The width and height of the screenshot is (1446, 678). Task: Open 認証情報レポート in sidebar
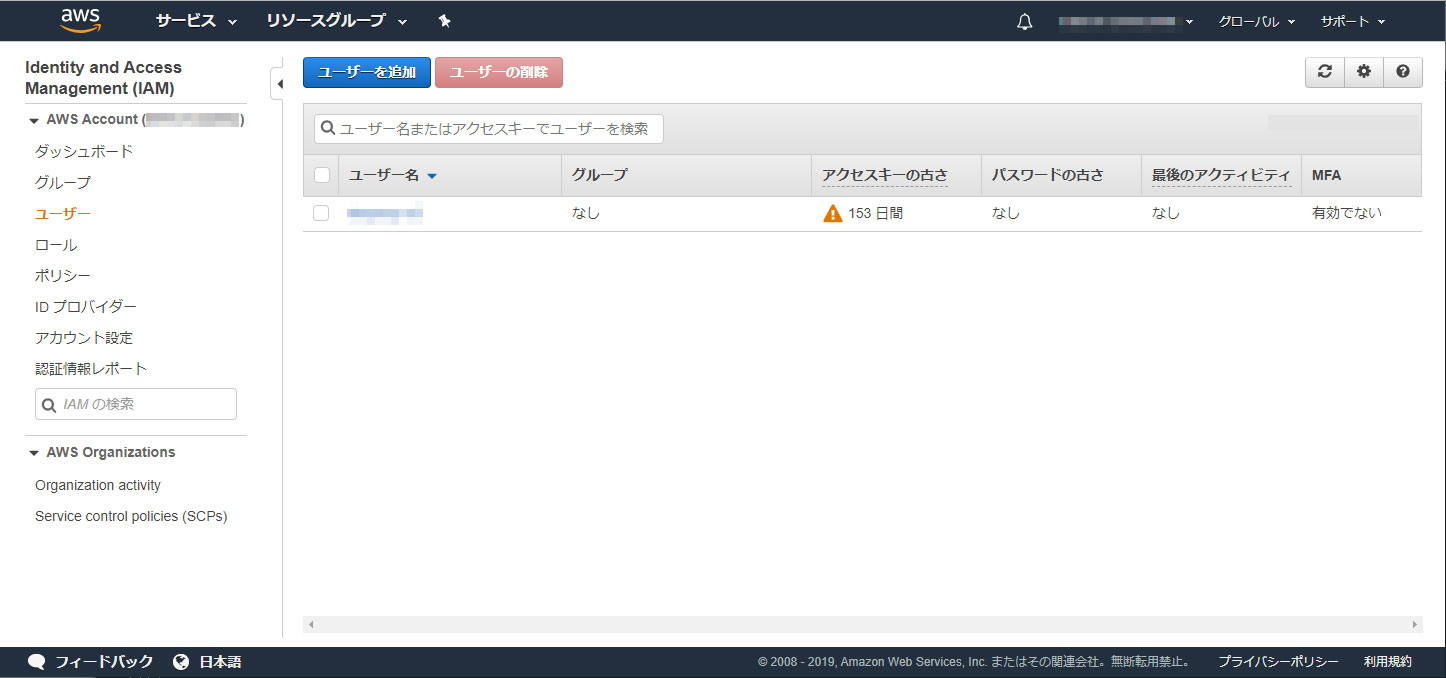coord(91,368)
